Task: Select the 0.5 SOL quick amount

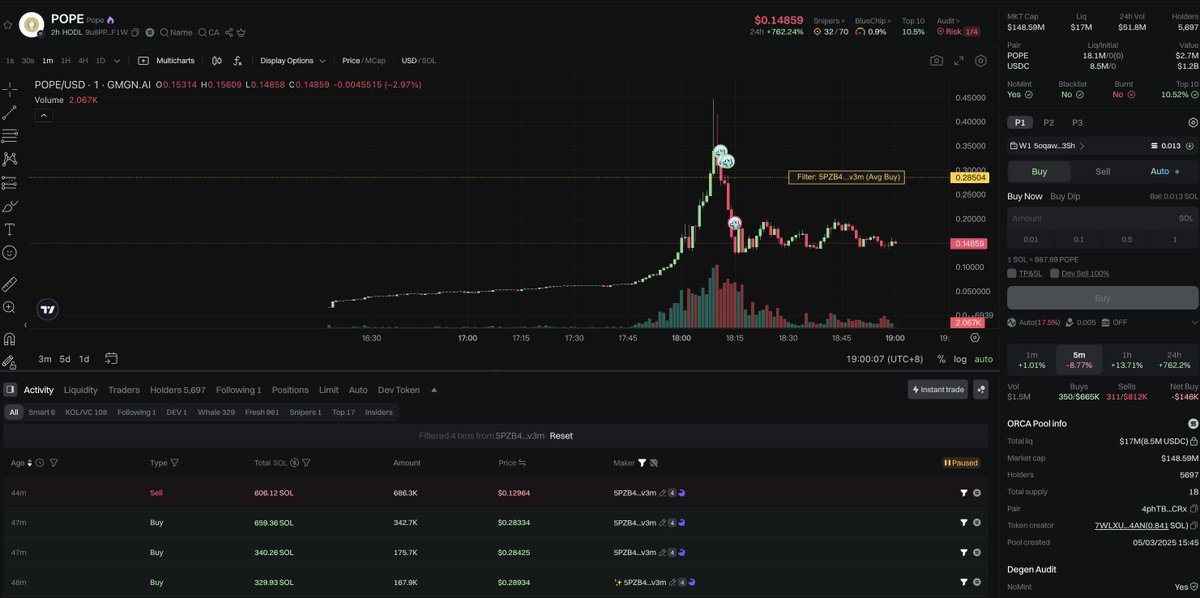Action: [1127, 239]
